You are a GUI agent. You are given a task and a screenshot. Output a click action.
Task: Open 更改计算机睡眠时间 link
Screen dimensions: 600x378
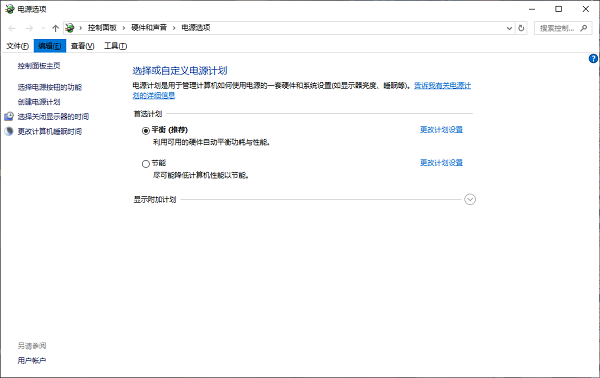coord(50,131)
